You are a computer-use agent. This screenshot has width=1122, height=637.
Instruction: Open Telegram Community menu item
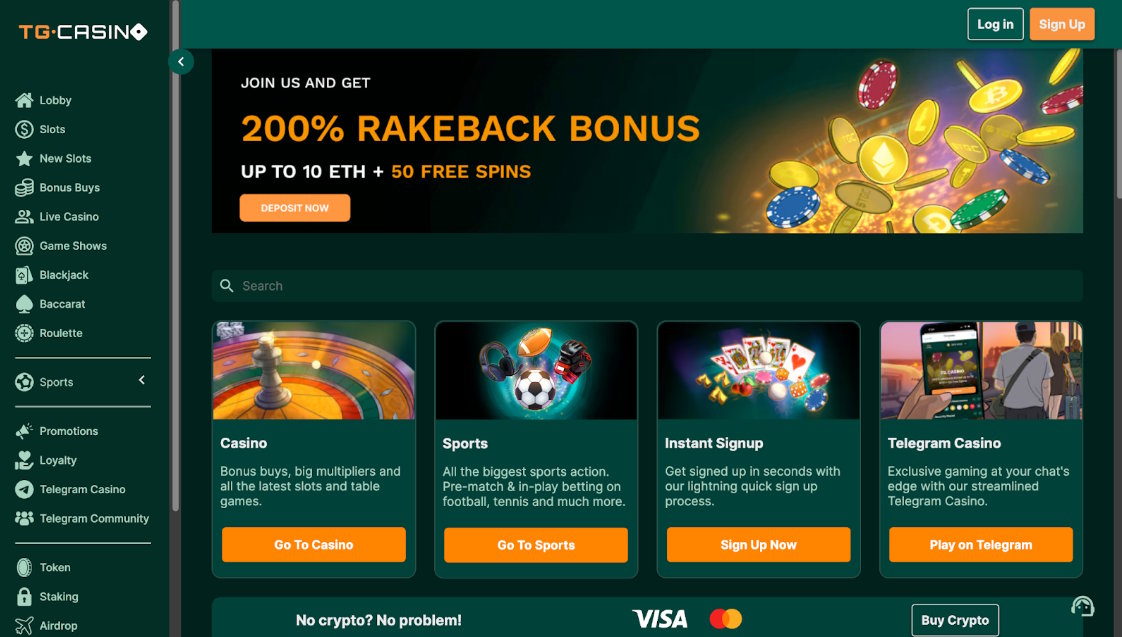(93, 519)
